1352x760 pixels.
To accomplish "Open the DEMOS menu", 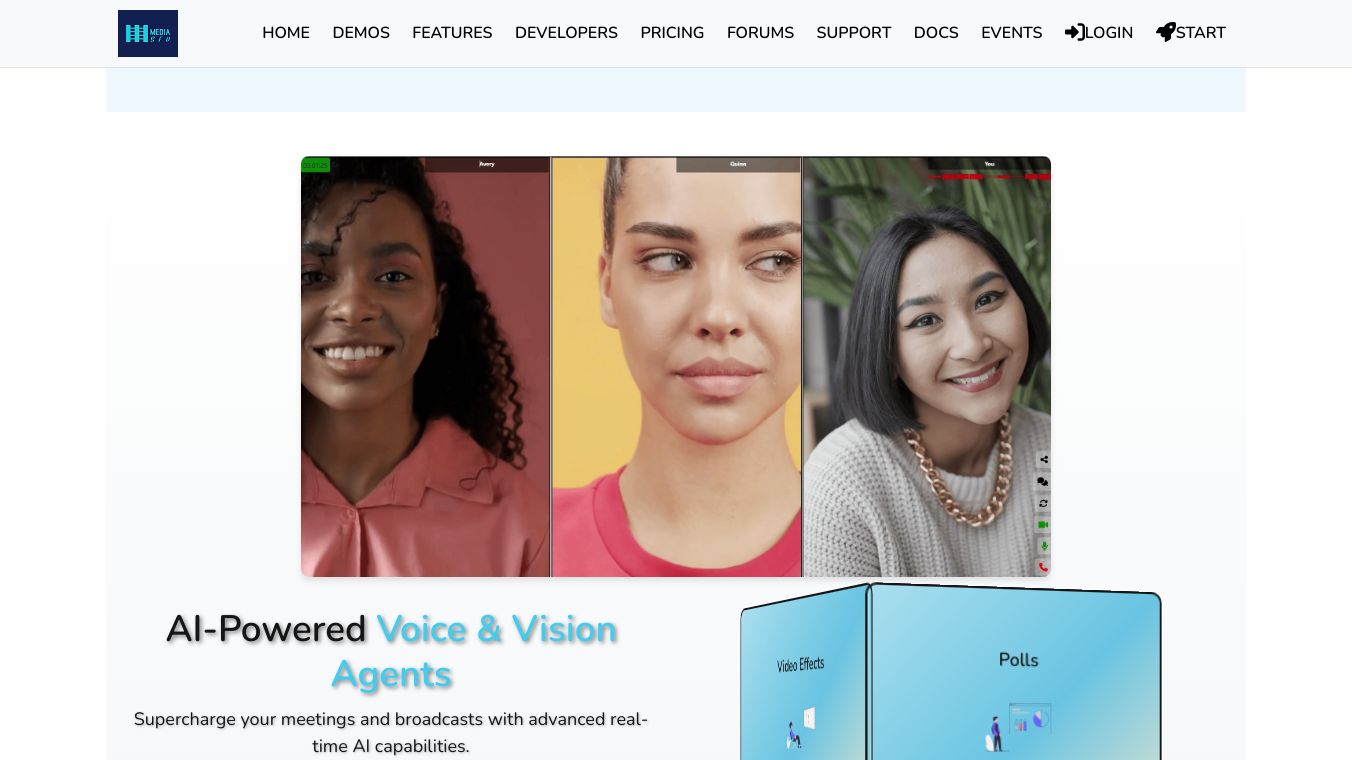I will (x=361, y=33).
